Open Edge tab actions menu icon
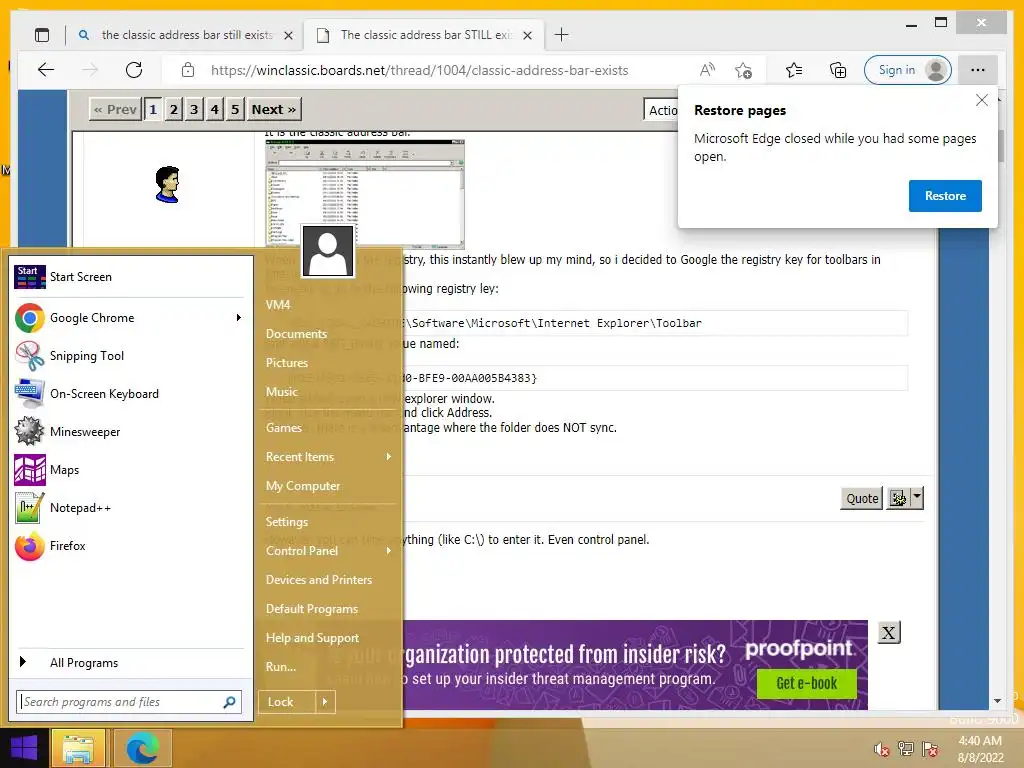Image resolution: width=1024 pixels, height=768 pixels. click(x=42, y=35)
